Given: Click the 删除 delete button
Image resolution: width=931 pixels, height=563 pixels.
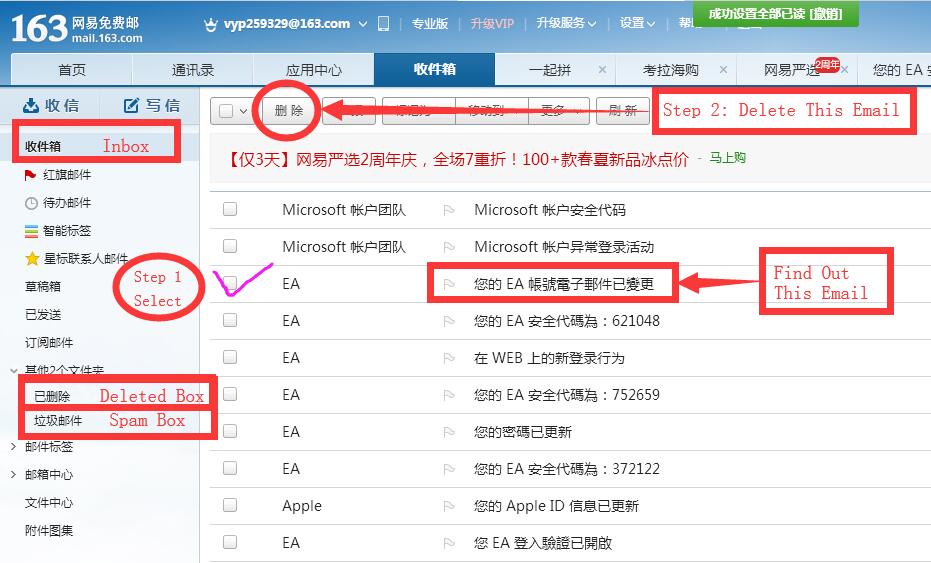Looking at the screenshot, I should 289,110.
